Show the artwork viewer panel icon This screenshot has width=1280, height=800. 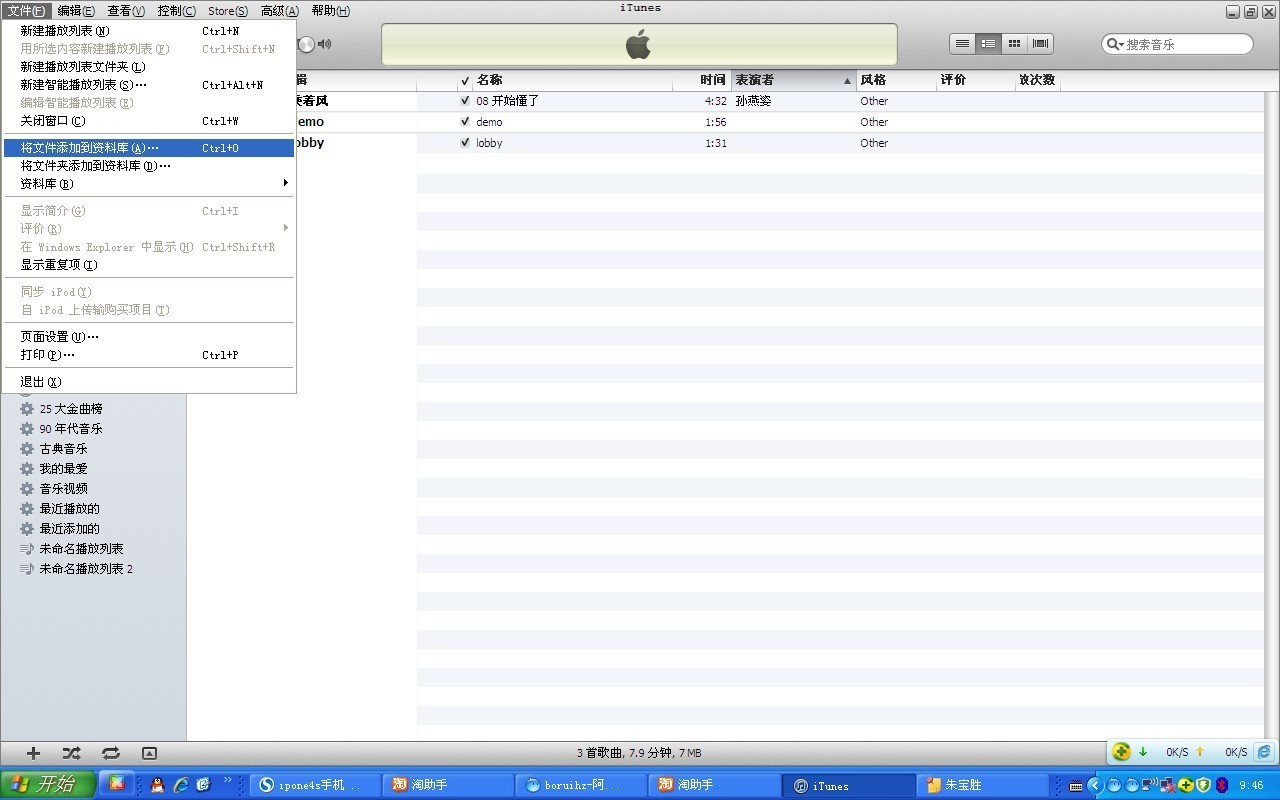coord(149,753)
